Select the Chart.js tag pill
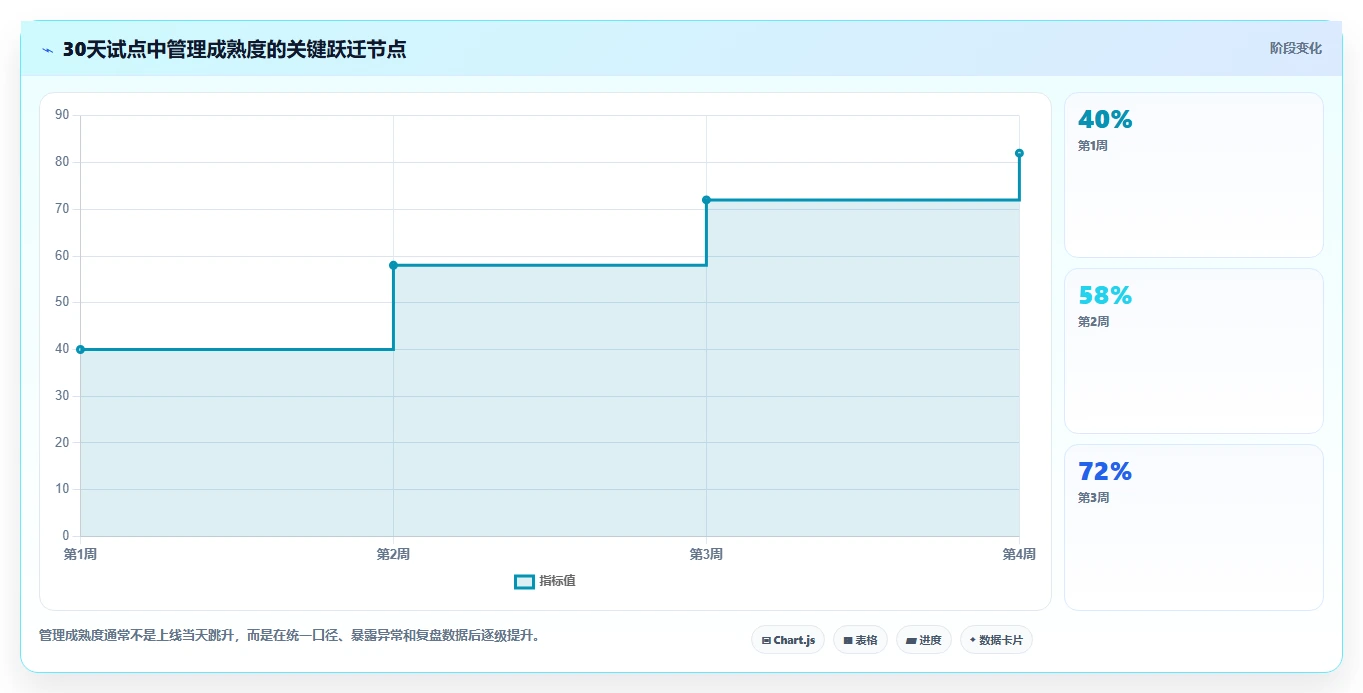Screen dimensions: 1363x693 point(788,640)
